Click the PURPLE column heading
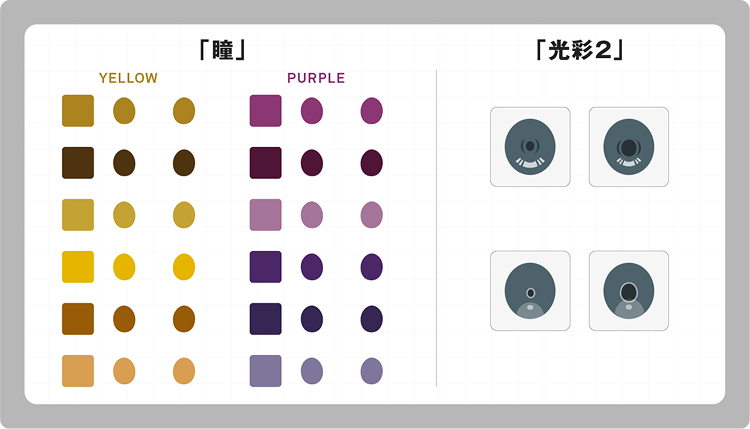The image size is (750, 429). (316, 78)
